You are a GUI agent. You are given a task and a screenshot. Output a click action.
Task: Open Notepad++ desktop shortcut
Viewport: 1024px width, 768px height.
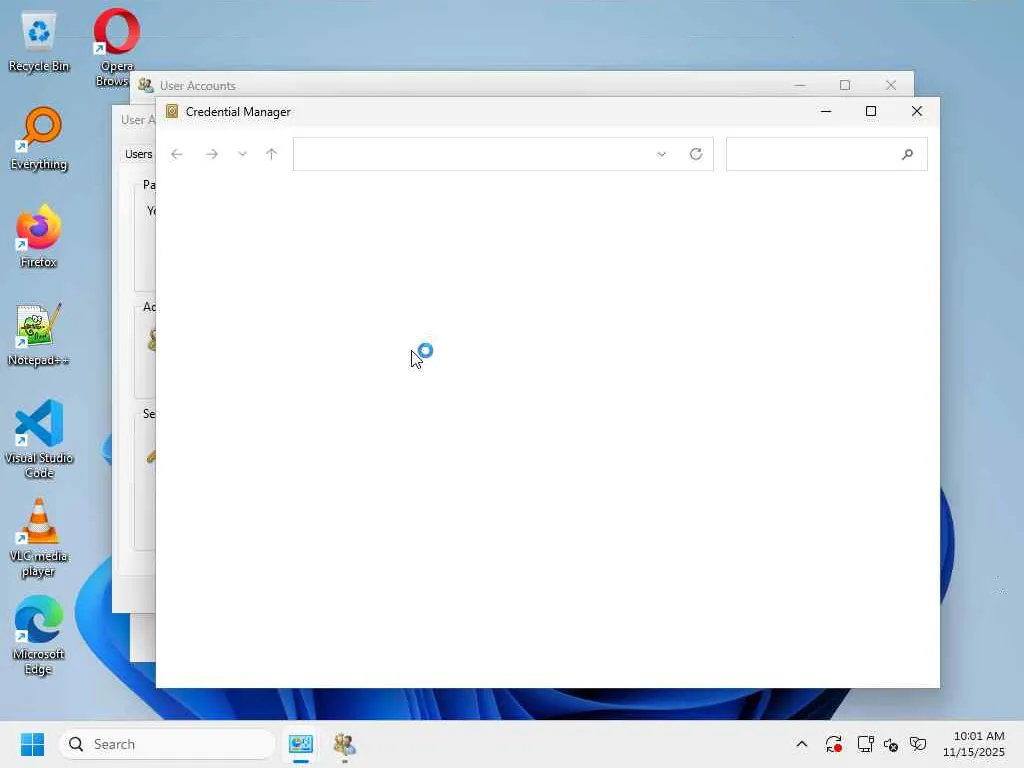click(39, 334)
